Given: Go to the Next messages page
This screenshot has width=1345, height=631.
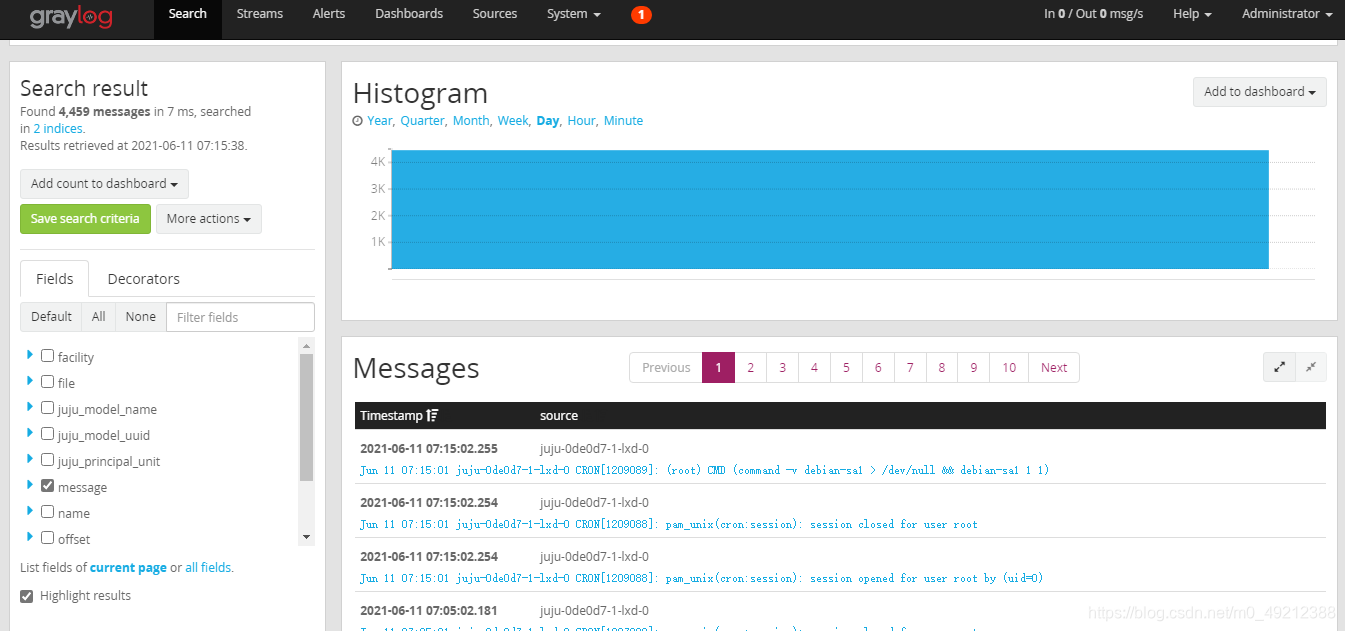Looking at the screenshot, I should [x=1054, y=368].
